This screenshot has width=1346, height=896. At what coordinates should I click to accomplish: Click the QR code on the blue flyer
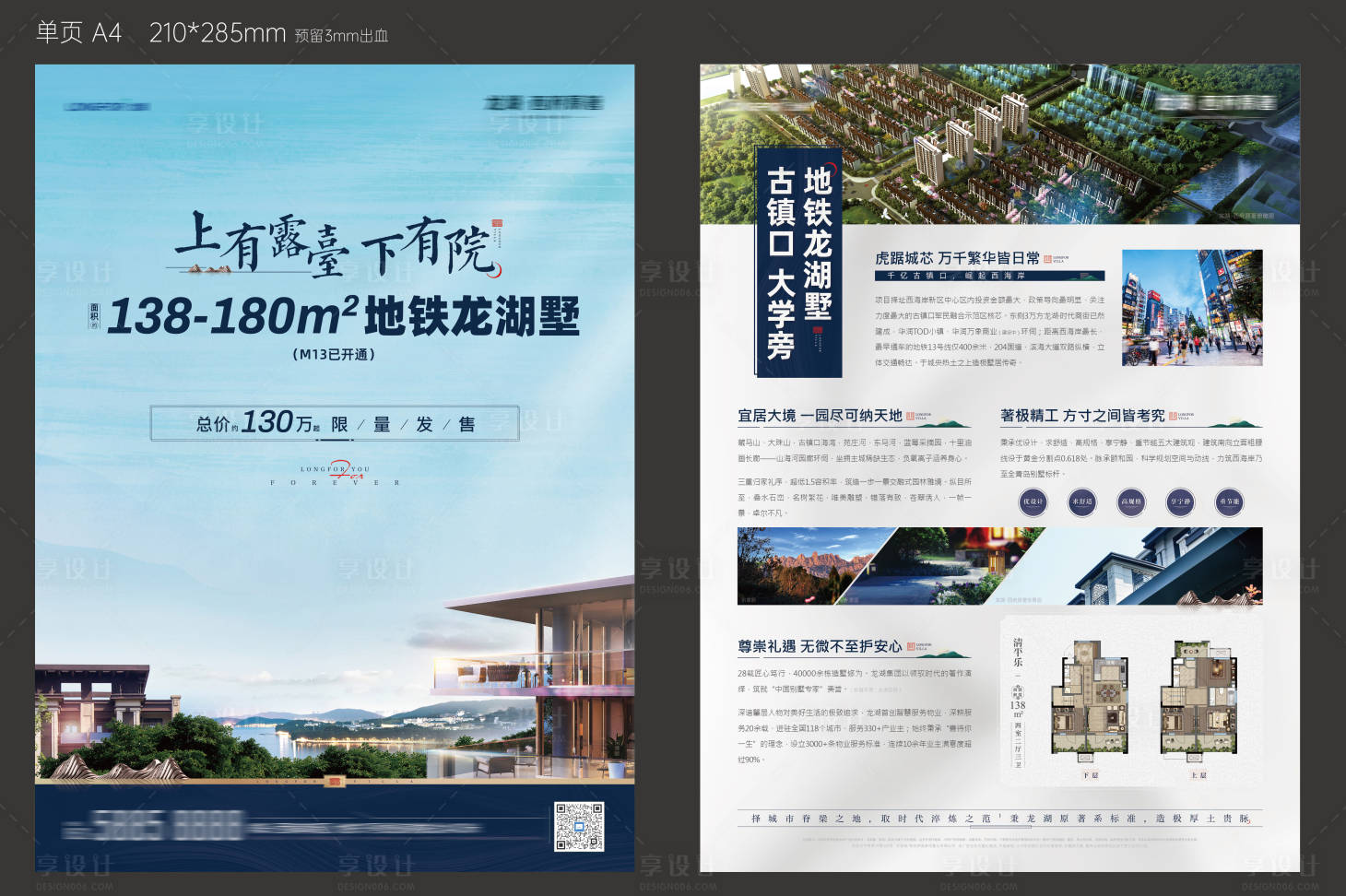coord(579,827)
